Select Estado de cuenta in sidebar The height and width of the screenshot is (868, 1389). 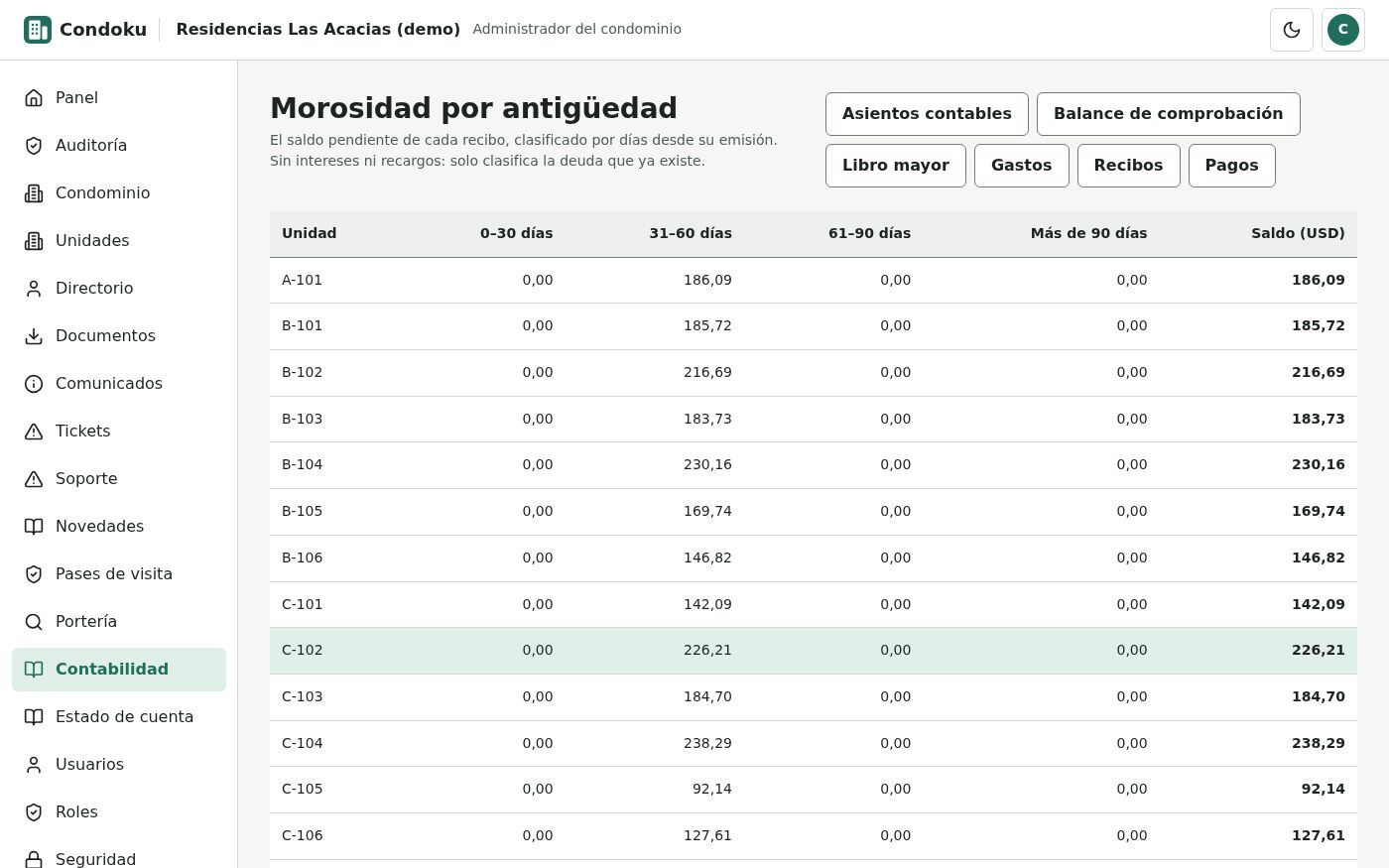click(x=119, y=716)
